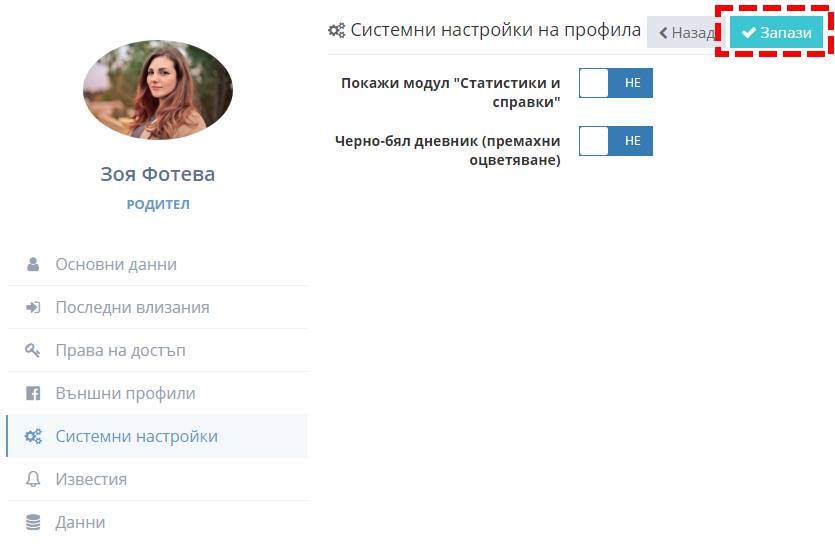Image resolution: width=835 pixels, height=558 pixels.
Task: Click the sign-in icon beside Последни влизания
Action: click(33, 308)
